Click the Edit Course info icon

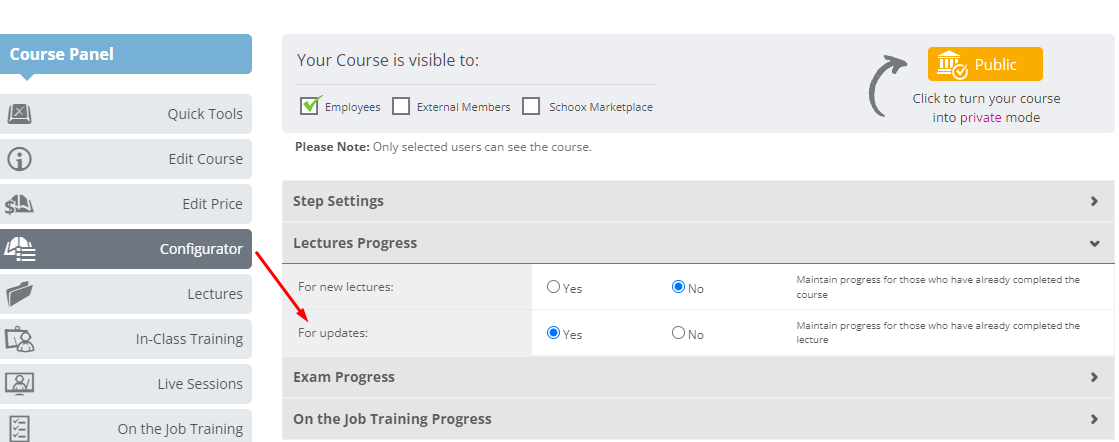pos(19,159)
